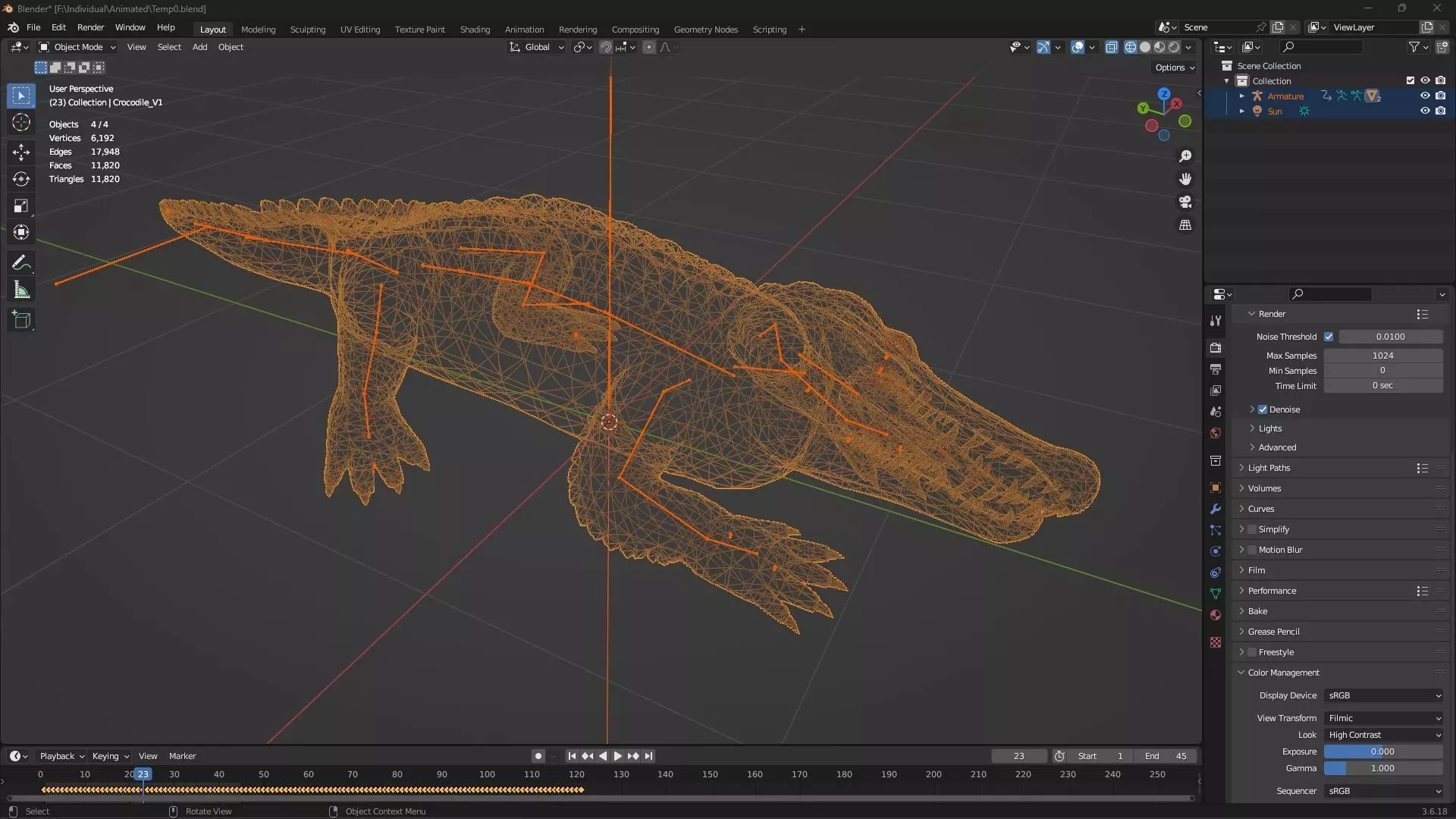Open the Sequencer sRGB dropdown
Image resolution: width=1456 pixels, height=819 pixels.
[1383, 791]
